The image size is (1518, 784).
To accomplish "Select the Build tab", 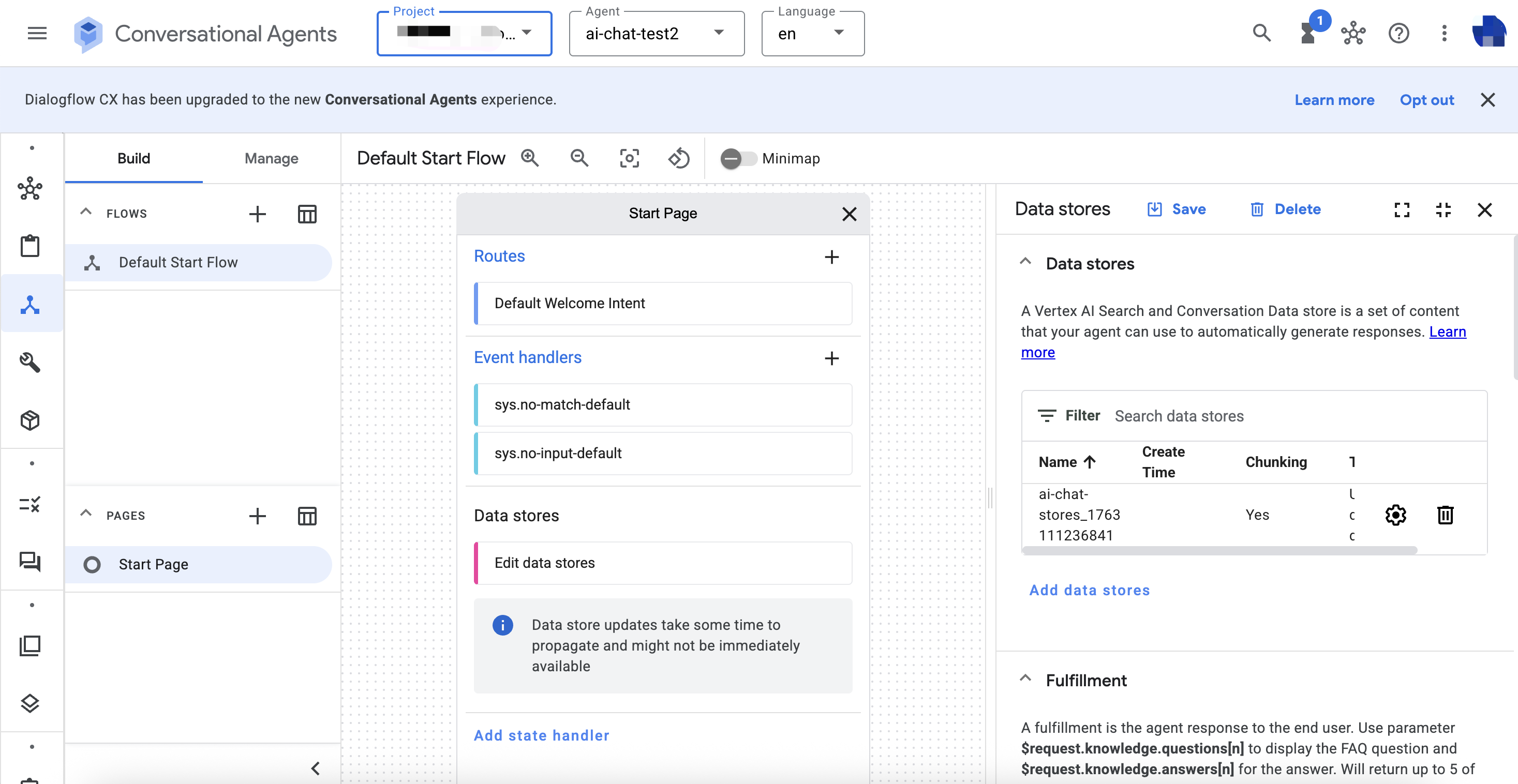I will point(134,158).
